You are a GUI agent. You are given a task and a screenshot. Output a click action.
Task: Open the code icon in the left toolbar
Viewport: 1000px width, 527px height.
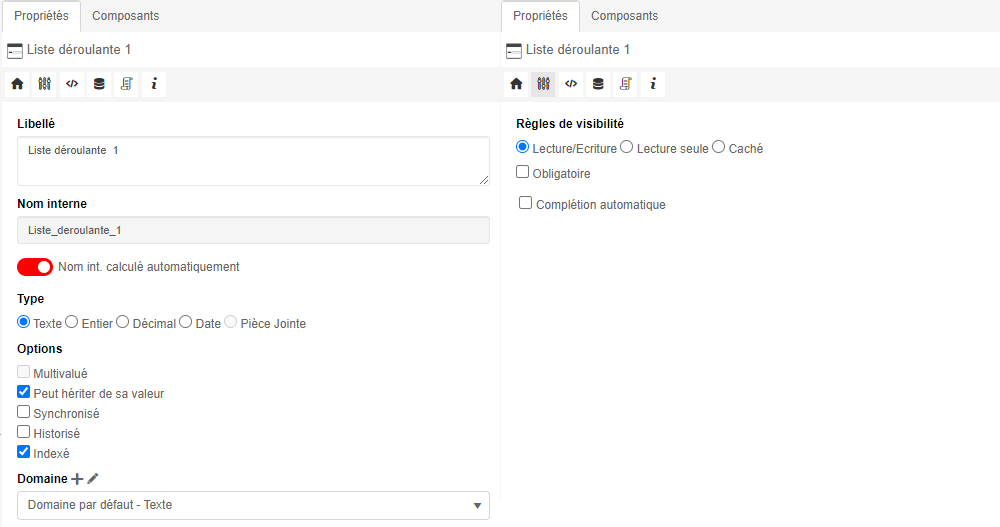(x=71, y=84)
